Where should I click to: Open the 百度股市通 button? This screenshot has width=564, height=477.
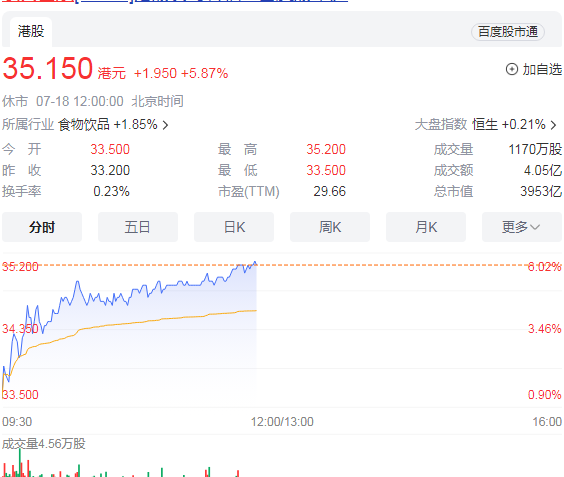click(x=508, y=32)
